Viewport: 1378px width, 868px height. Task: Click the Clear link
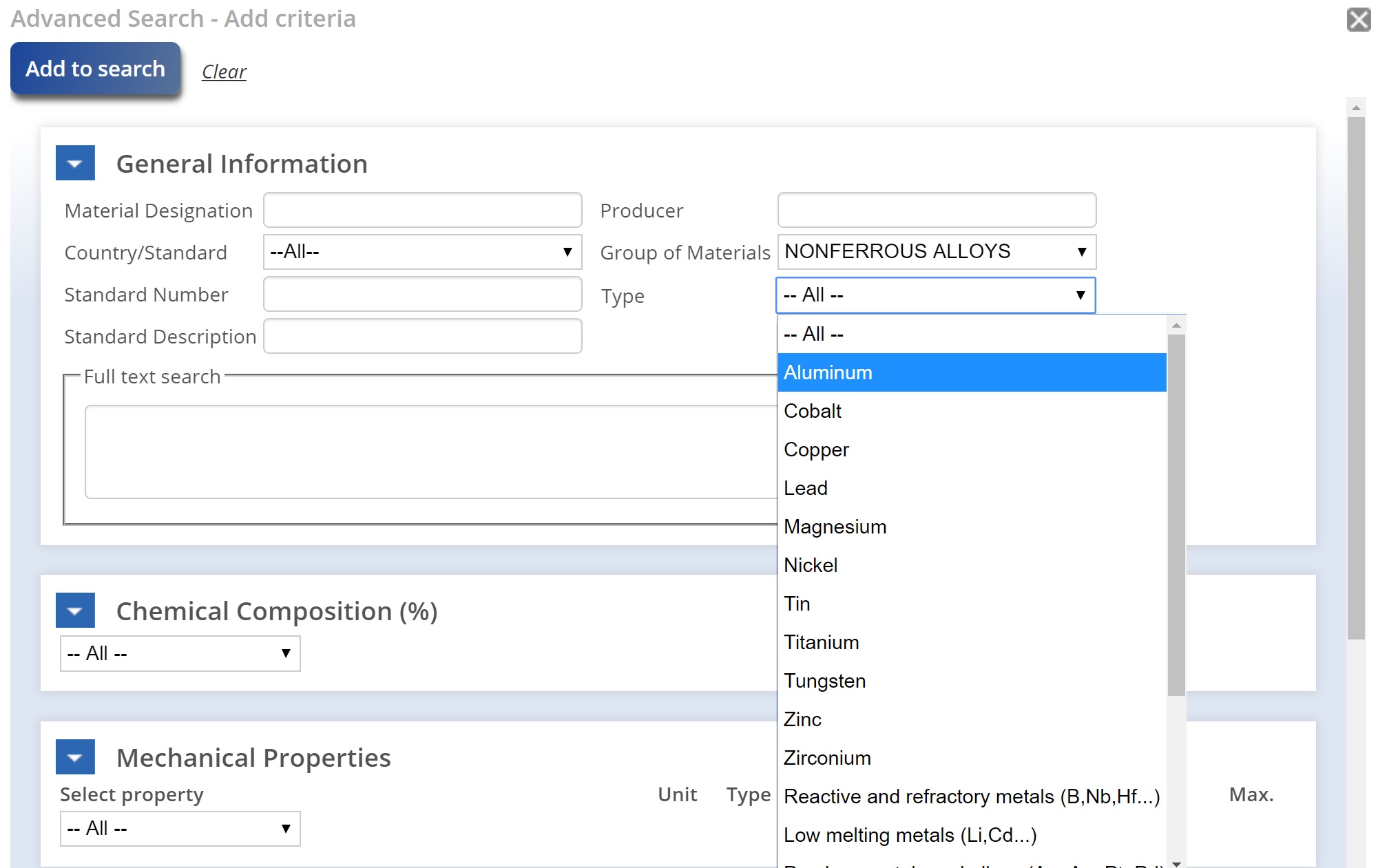tap(224, 72)
